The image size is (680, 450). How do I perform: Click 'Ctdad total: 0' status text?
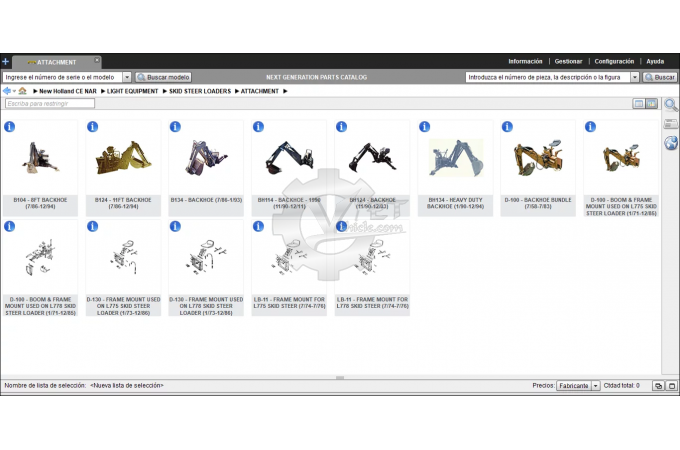(x=621, y=385)
